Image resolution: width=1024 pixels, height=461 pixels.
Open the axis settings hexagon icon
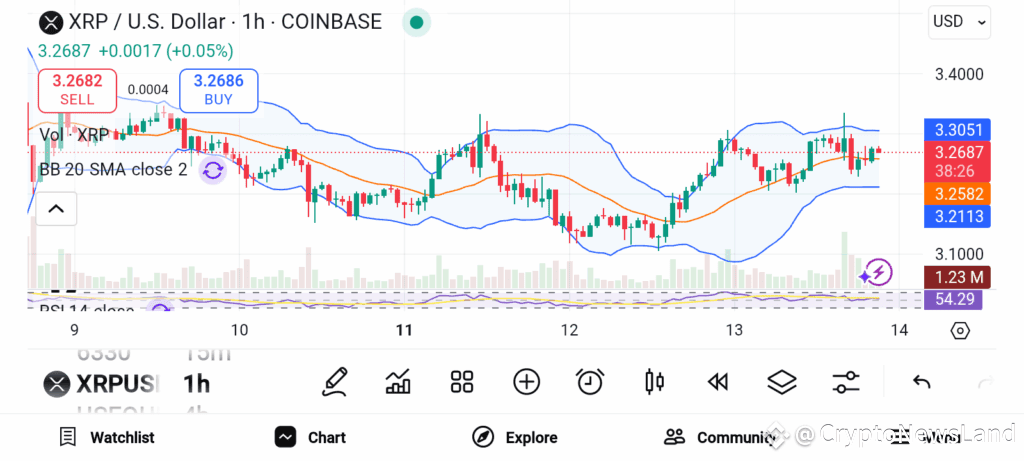click(959, 330)
